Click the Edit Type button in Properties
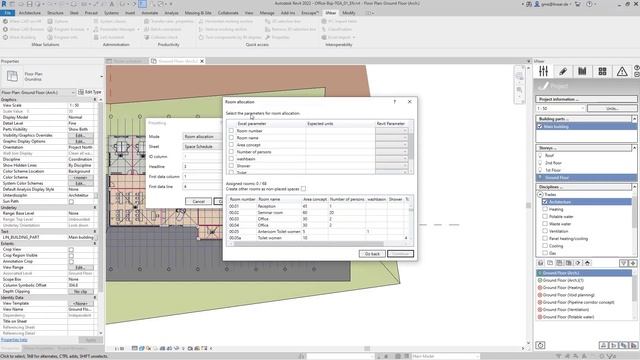 click(x=89, y=92)
